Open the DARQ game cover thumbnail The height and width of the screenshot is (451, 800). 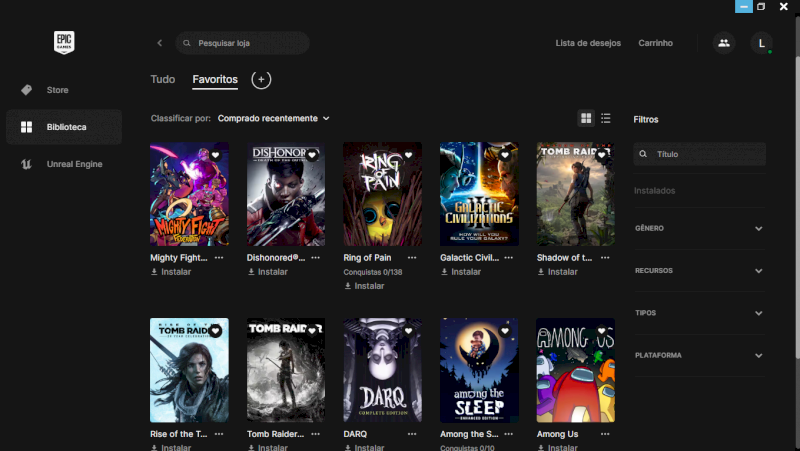tap(382, 370)
